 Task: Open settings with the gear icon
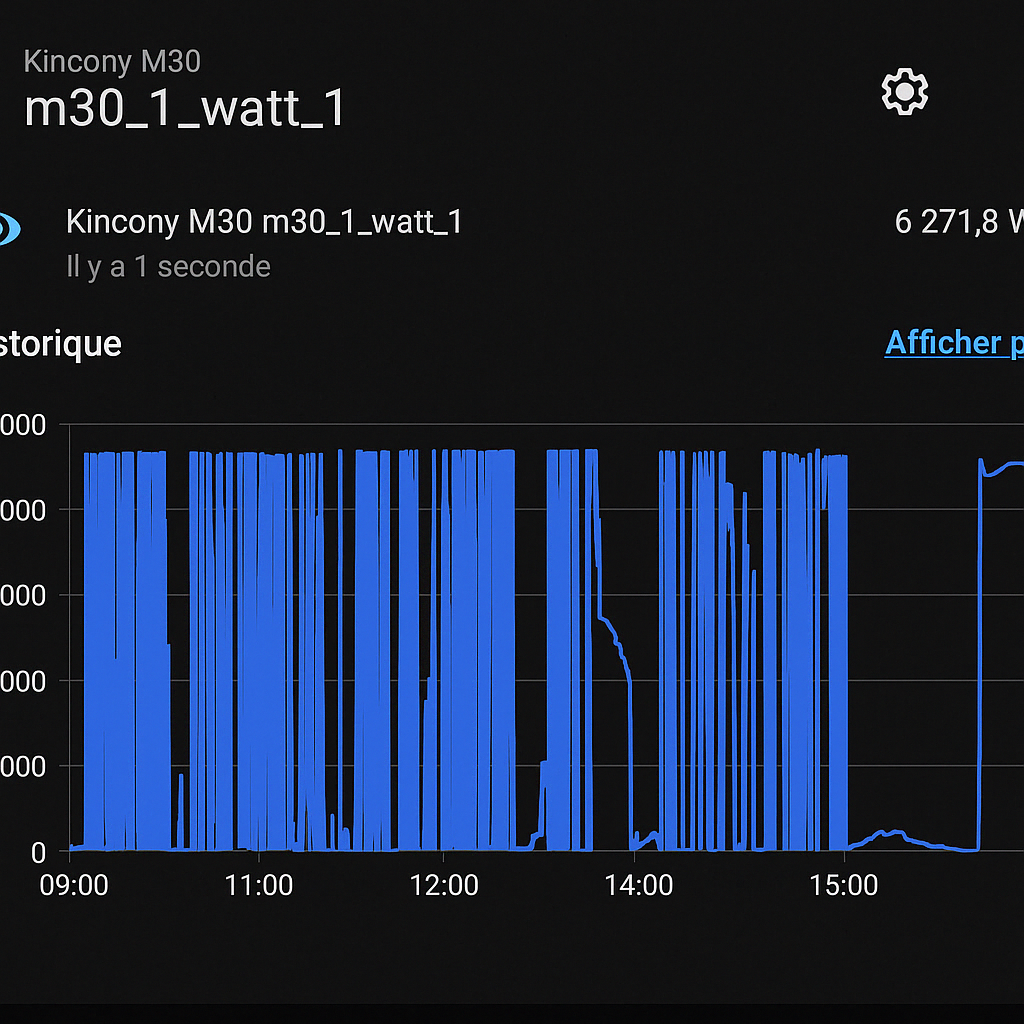coord(904,92)
